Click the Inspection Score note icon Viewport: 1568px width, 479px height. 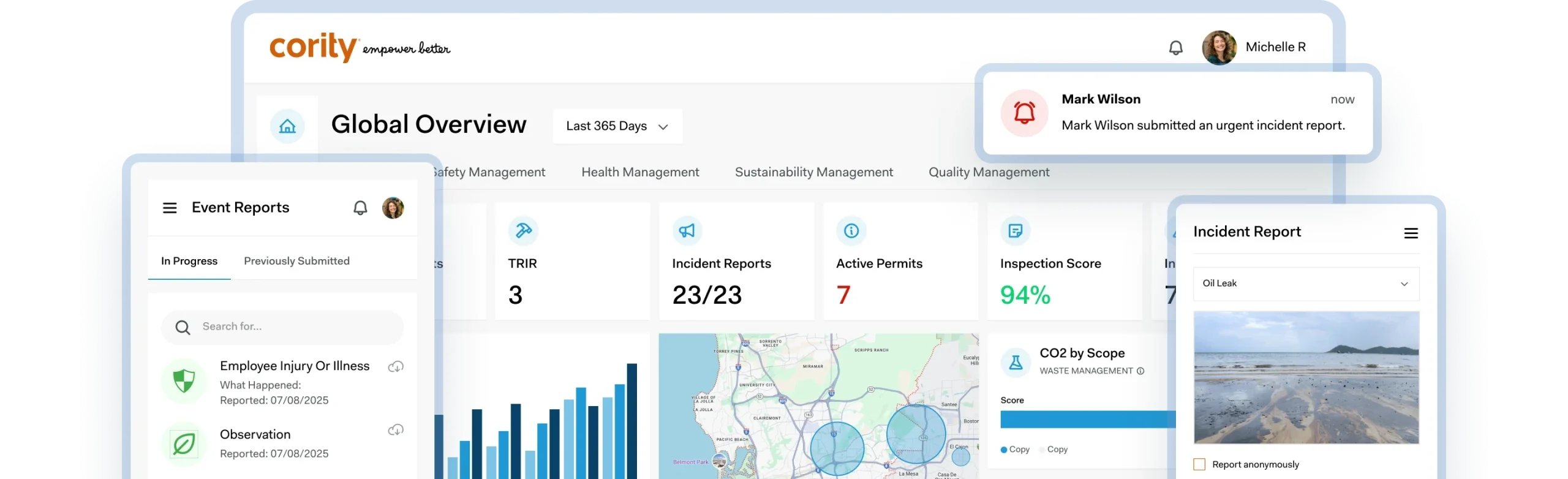1015,231
